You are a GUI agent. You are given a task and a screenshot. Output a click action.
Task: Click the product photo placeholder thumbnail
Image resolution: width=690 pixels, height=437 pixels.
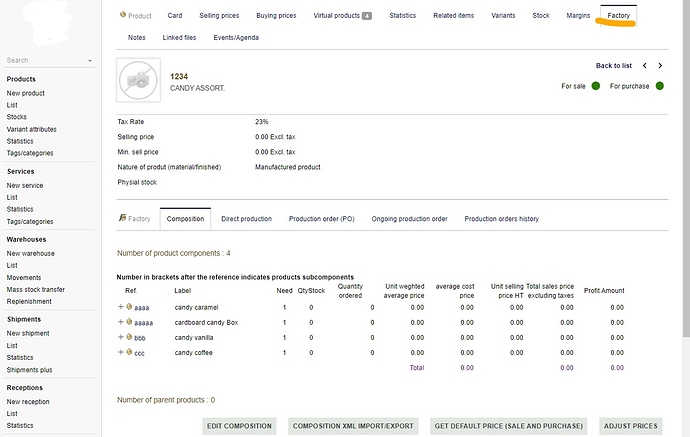[x=139, y=80]
